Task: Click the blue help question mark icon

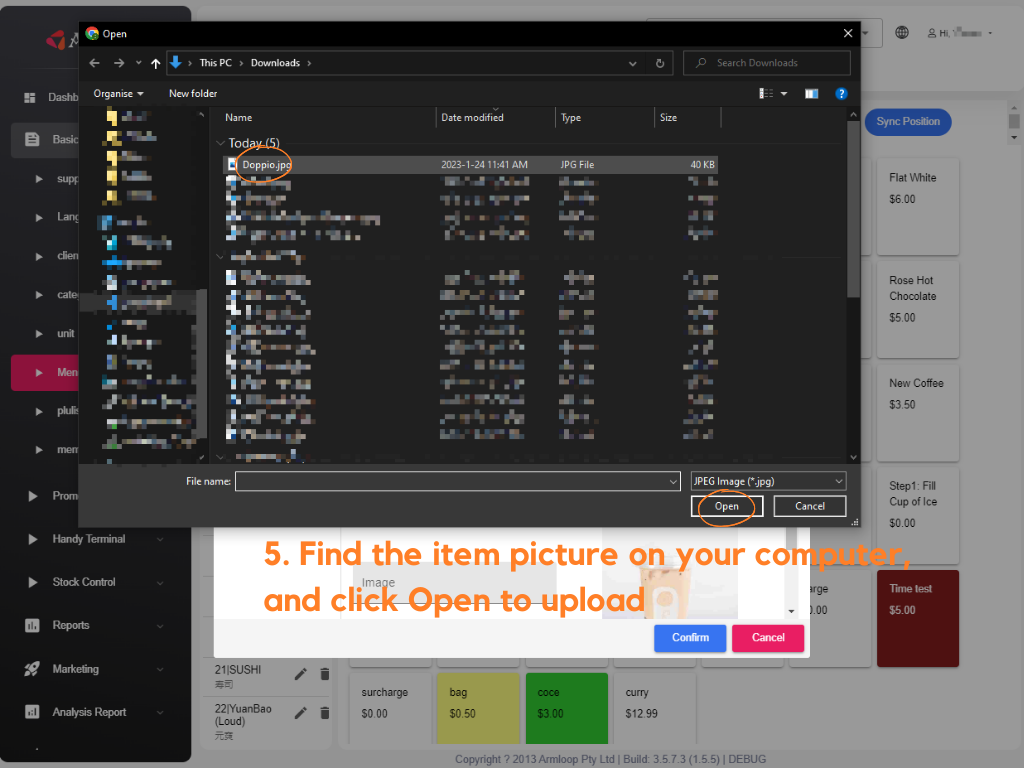Action: click(841, 93)
